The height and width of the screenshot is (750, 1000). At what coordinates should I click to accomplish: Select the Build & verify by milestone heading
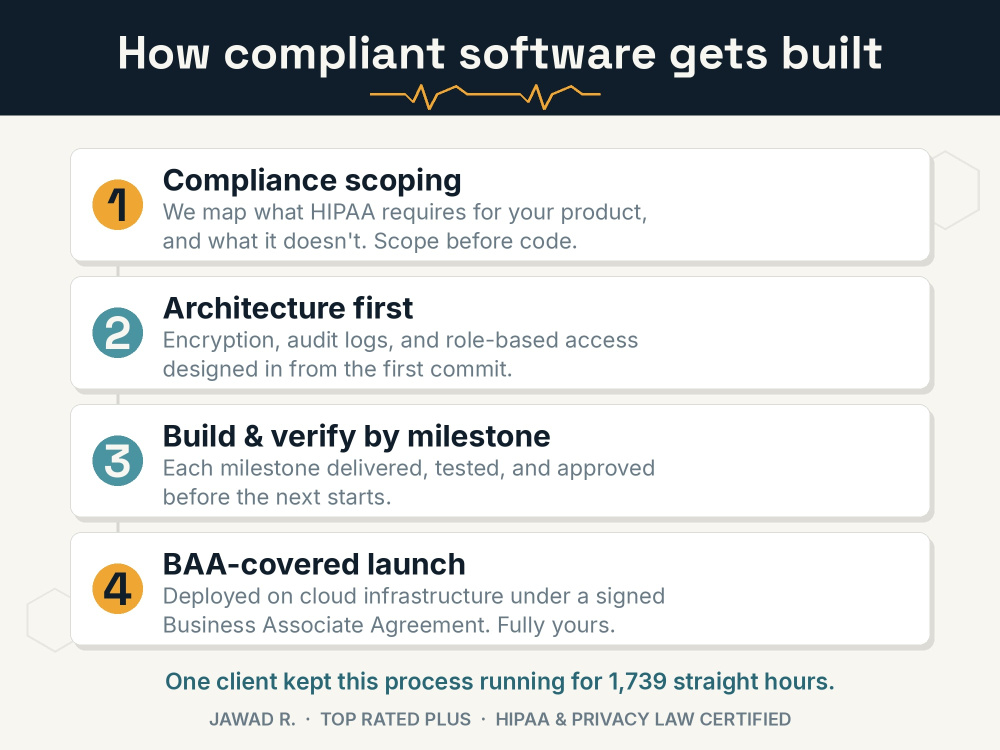357,436
